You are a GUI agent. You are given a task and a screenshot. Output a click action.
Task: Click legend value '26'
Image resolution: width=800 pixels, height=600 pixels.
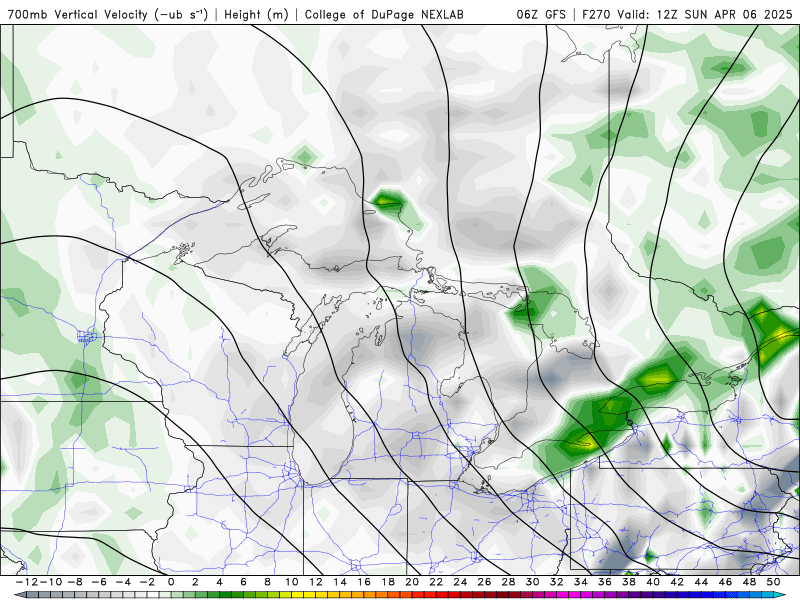click(484, 582)
